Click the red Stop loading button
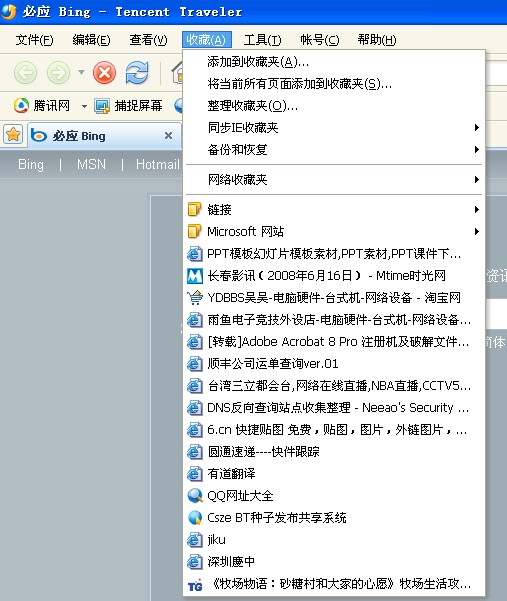 [104, 72]
